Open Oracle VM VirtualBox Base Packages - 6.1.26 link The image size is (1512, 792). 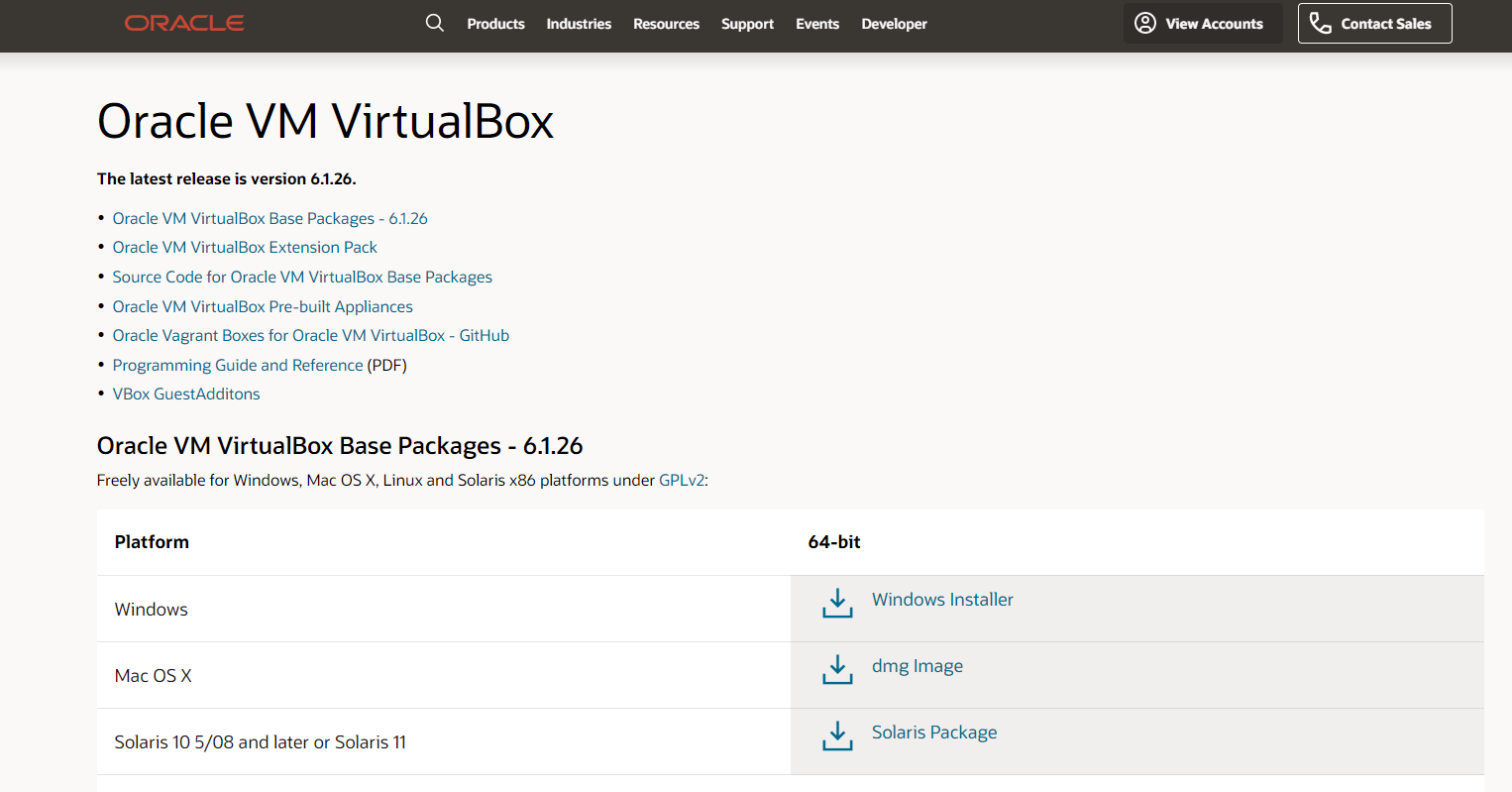coord(270,218)
